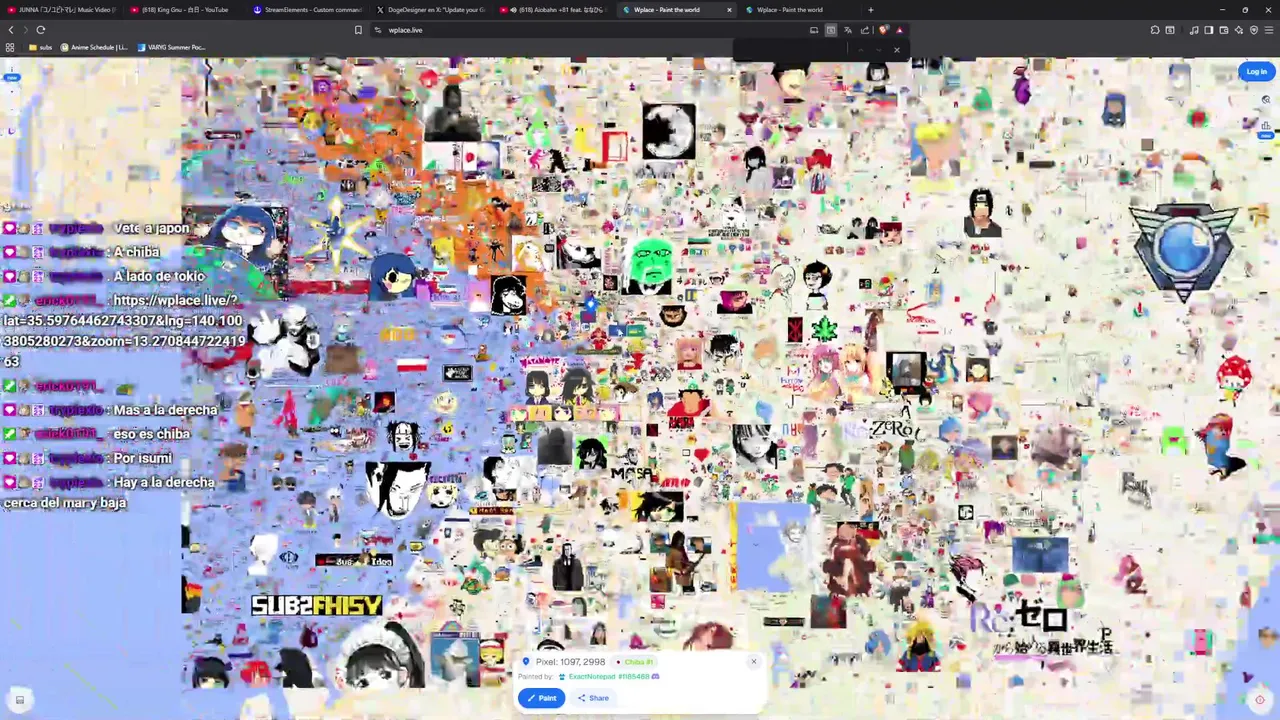Close the find-in-page bar
The width and height of the screenshot is (1280, 720).
(x=897, y=50)
